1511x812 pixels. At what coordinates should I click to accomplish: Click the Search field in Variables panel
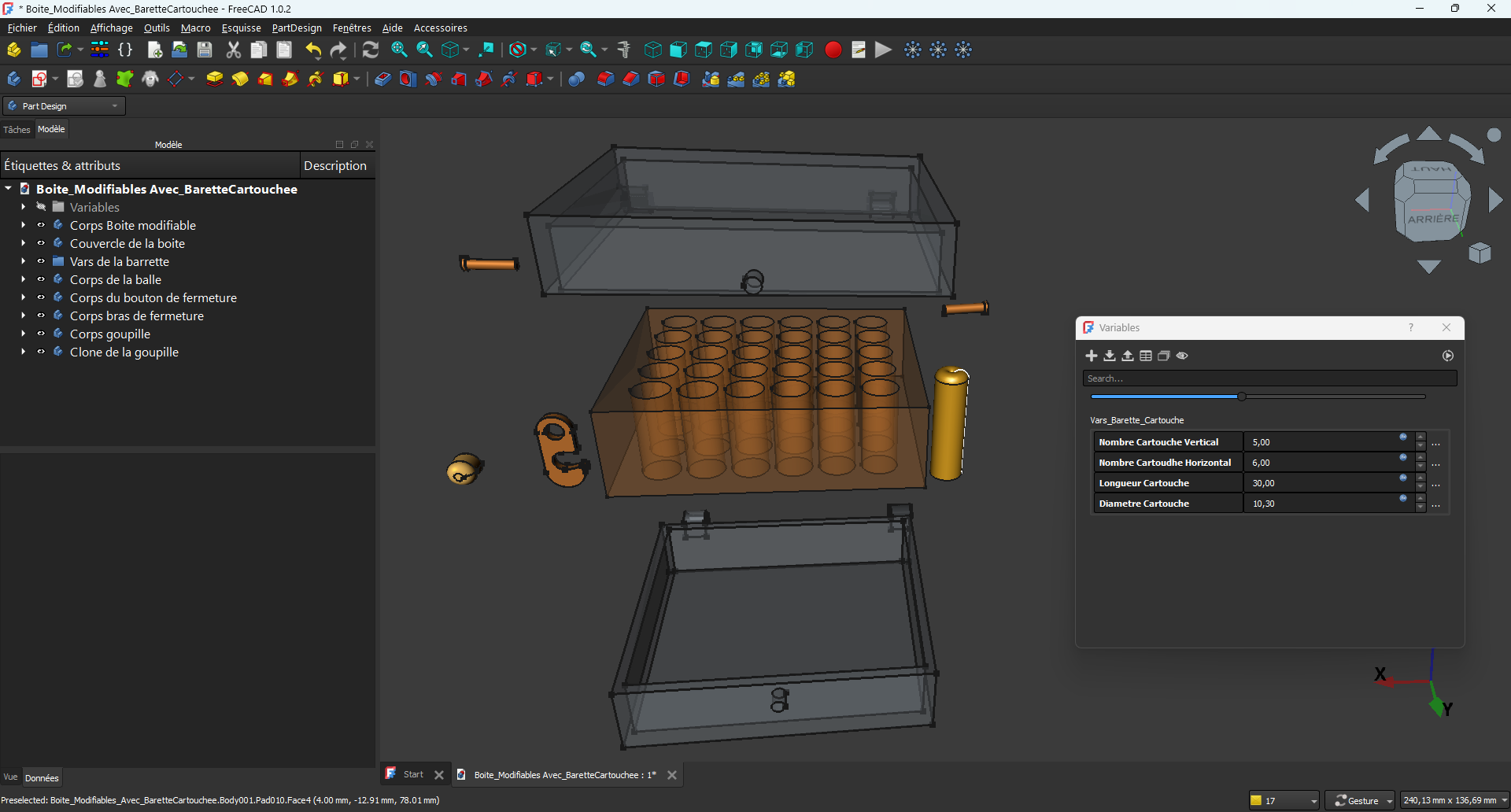(1269, 378)
